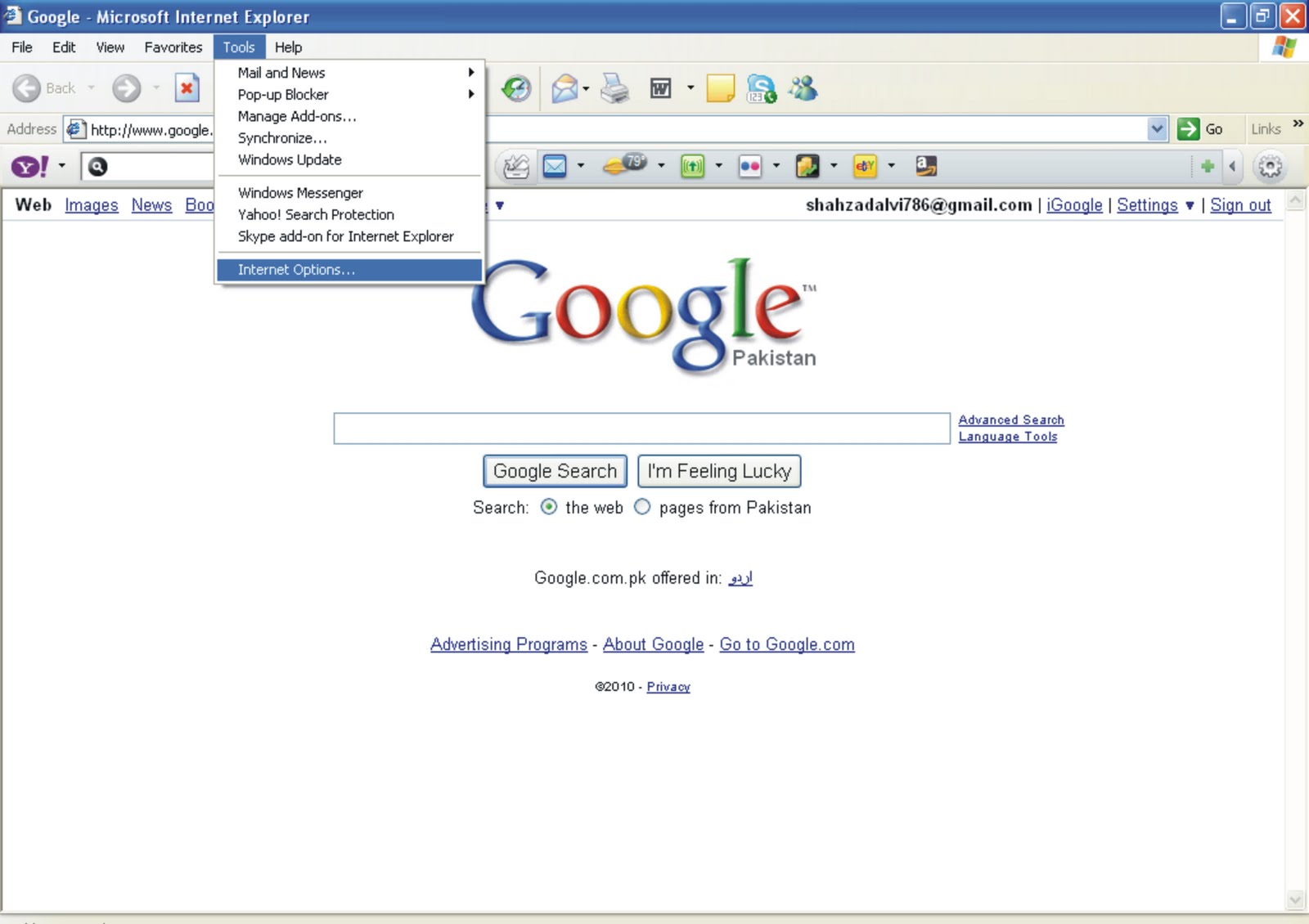Open the arrow beside Google Settings

click(x=1190, y=205)
